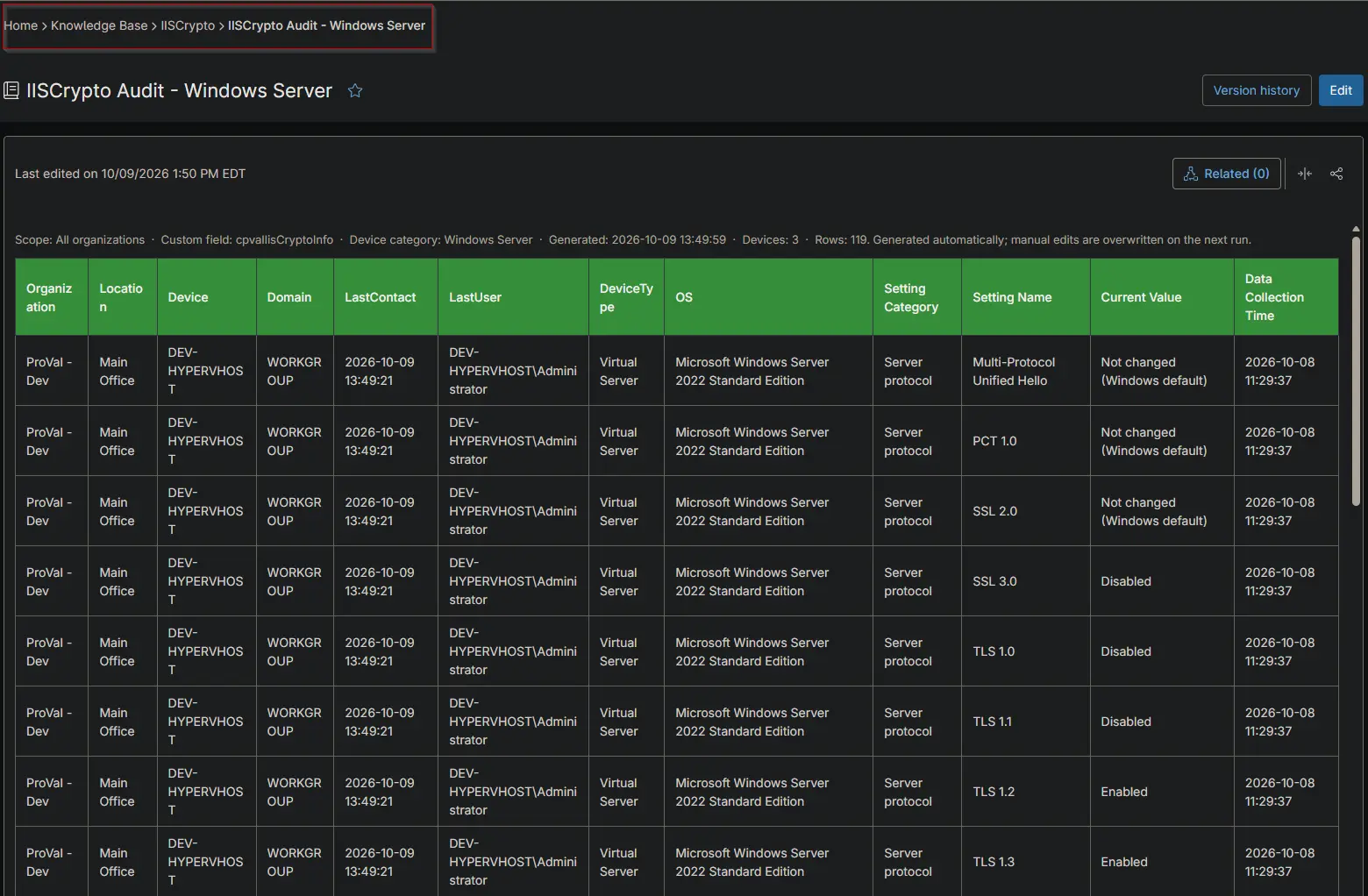Open the IISCrypto folder breadcrumb

[188, 25]
